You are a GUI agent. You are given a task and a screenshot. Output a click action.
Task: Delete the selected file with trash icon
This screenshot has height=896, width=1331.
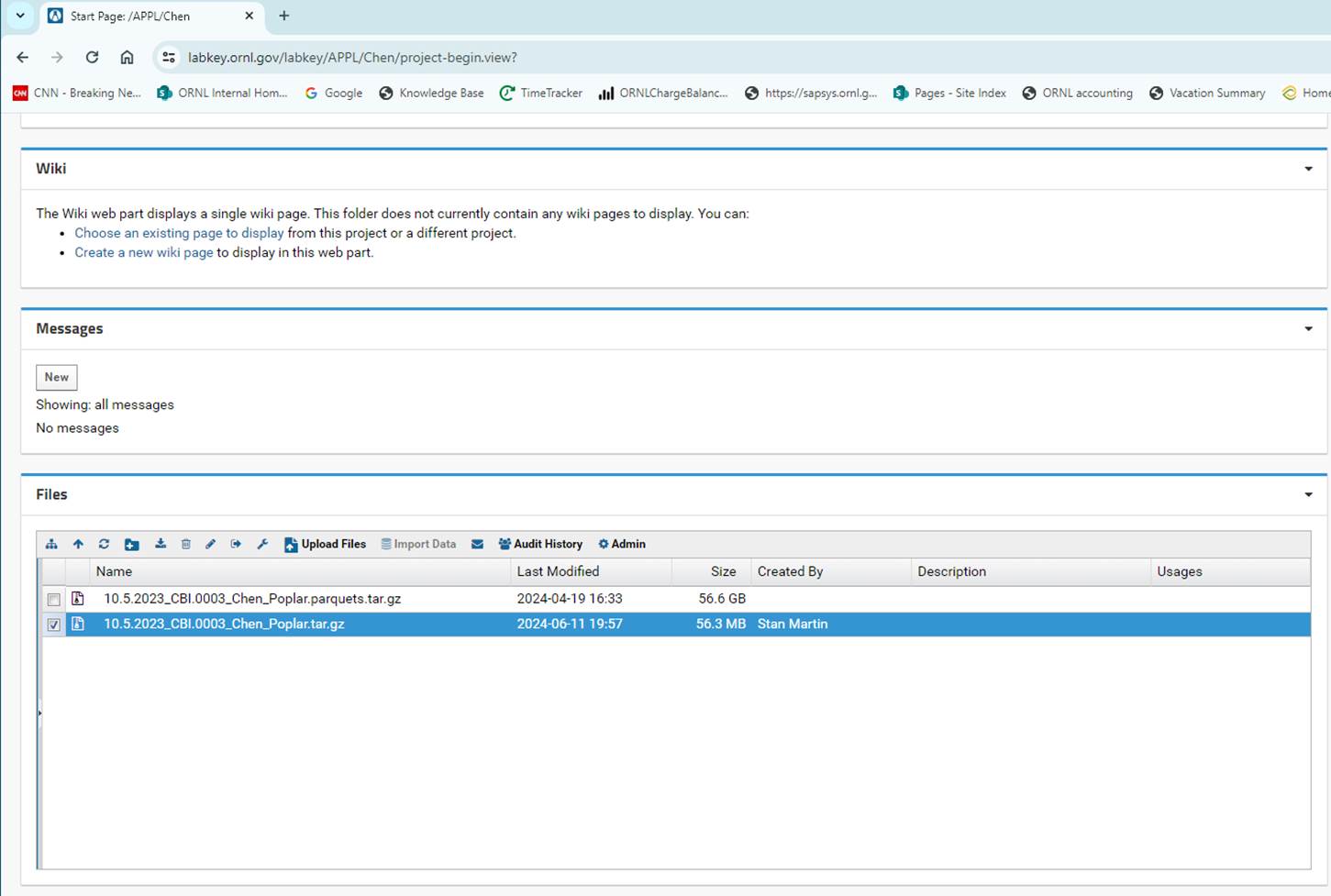point(185,544)
